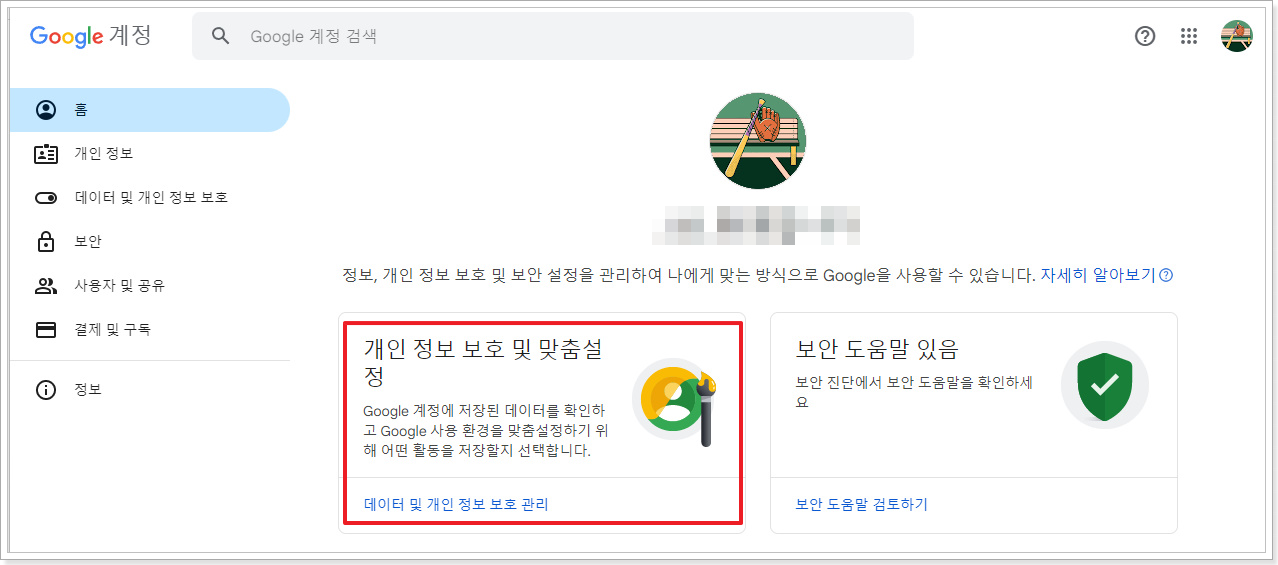Click the 홈 person circle icon
The width and height of the screenshot is (1278, 565).
[46, 110]
